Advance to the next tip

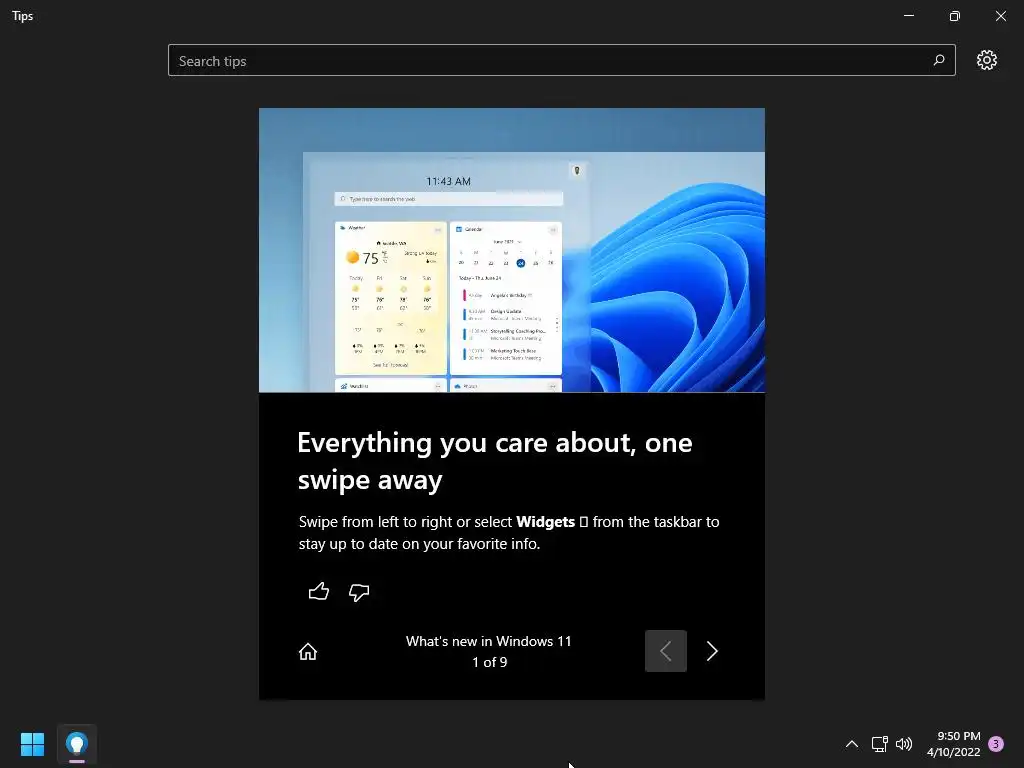pyautogui.click(x=712, y=651)
